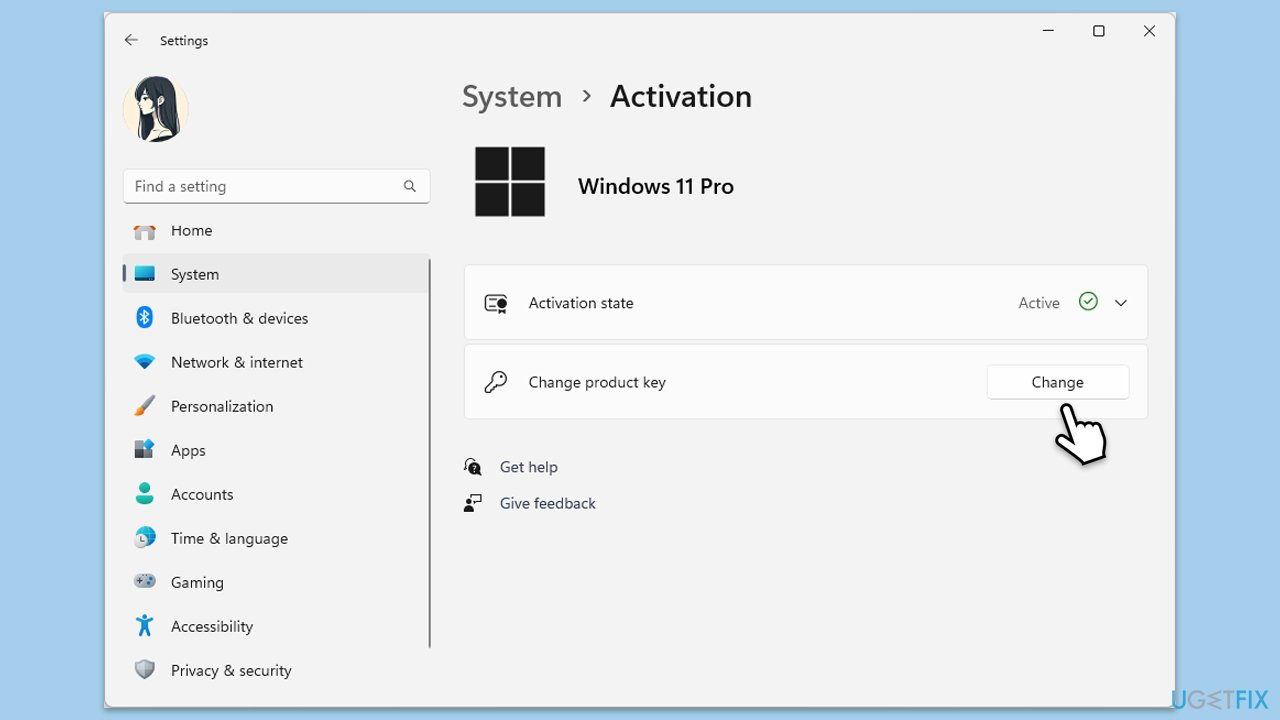Open the Get help link
The width and height of the screenshot is (1280, 720).
coord(528,467)
